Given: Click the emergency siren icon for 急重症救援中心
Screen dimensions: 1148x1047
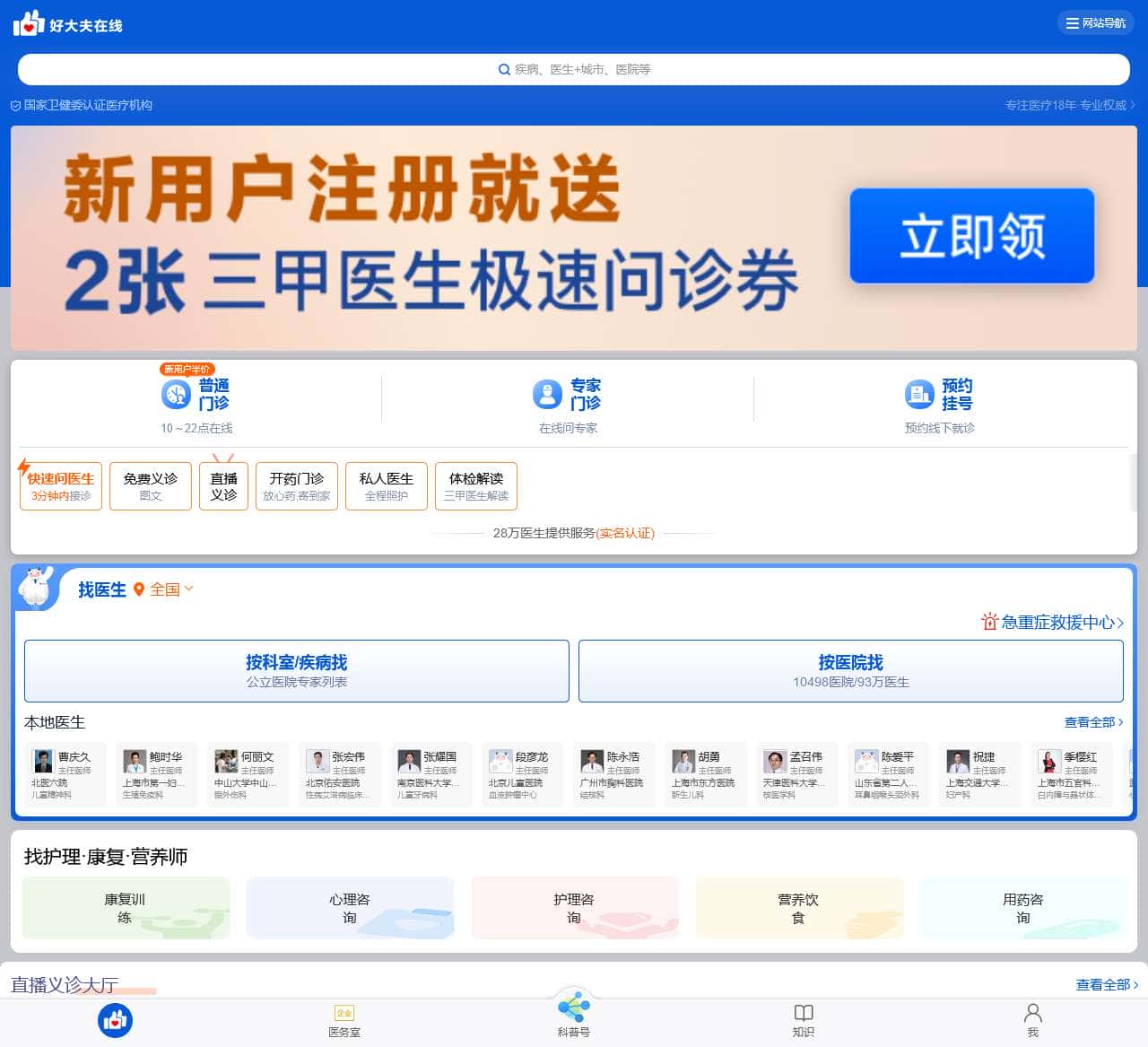Looking at the screenshot, I should [990, 622].
